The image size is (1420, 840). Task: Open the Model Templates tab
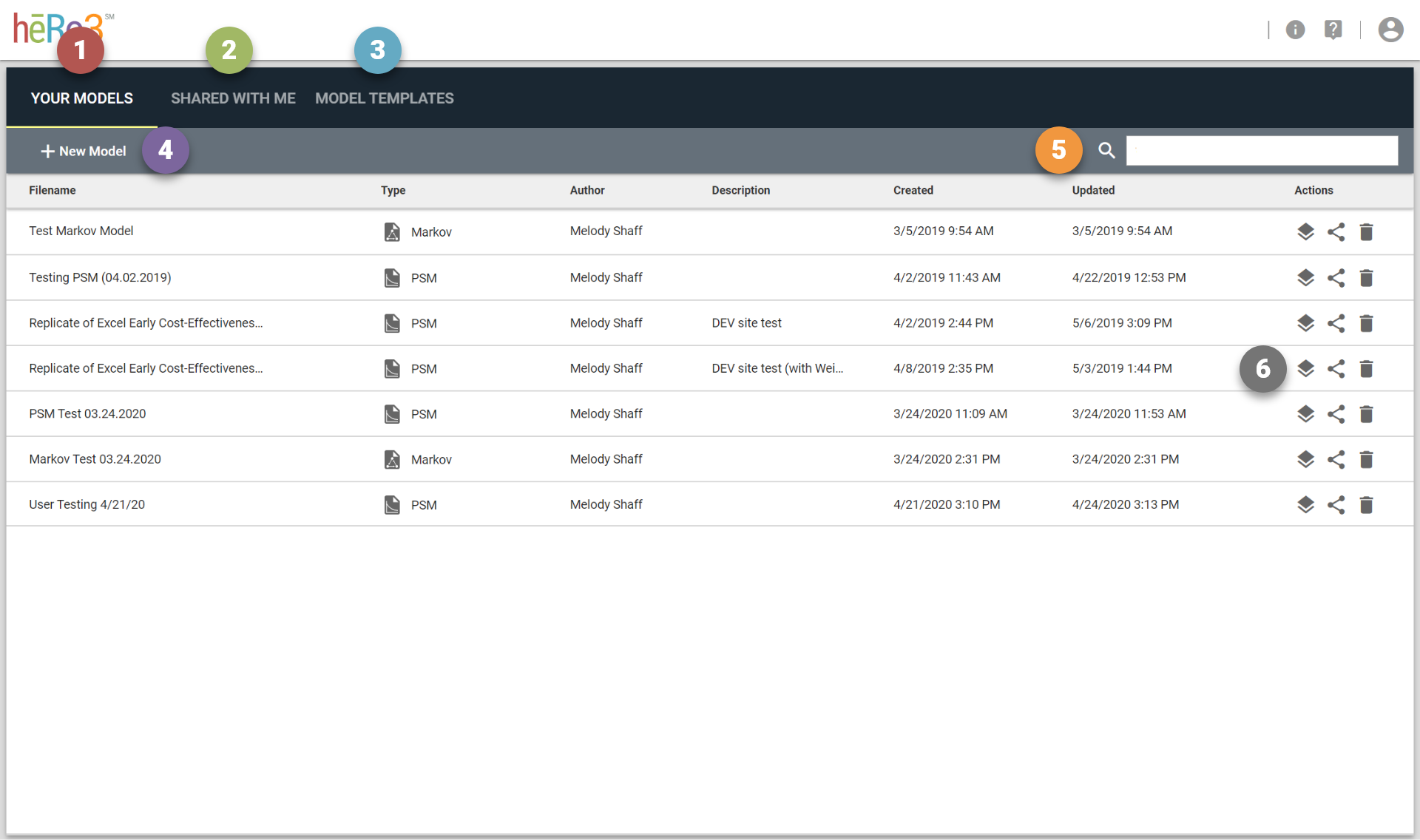click(x=385, y=98)
